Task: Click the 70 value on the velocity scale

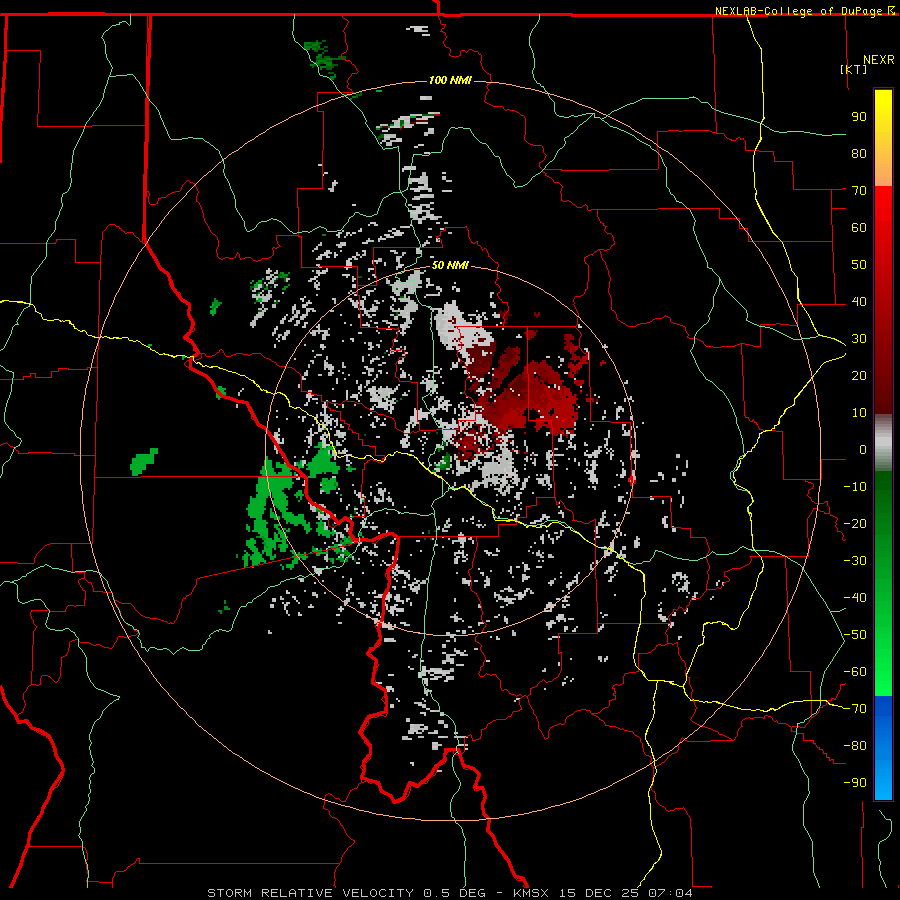Action: tap(859, 191)
